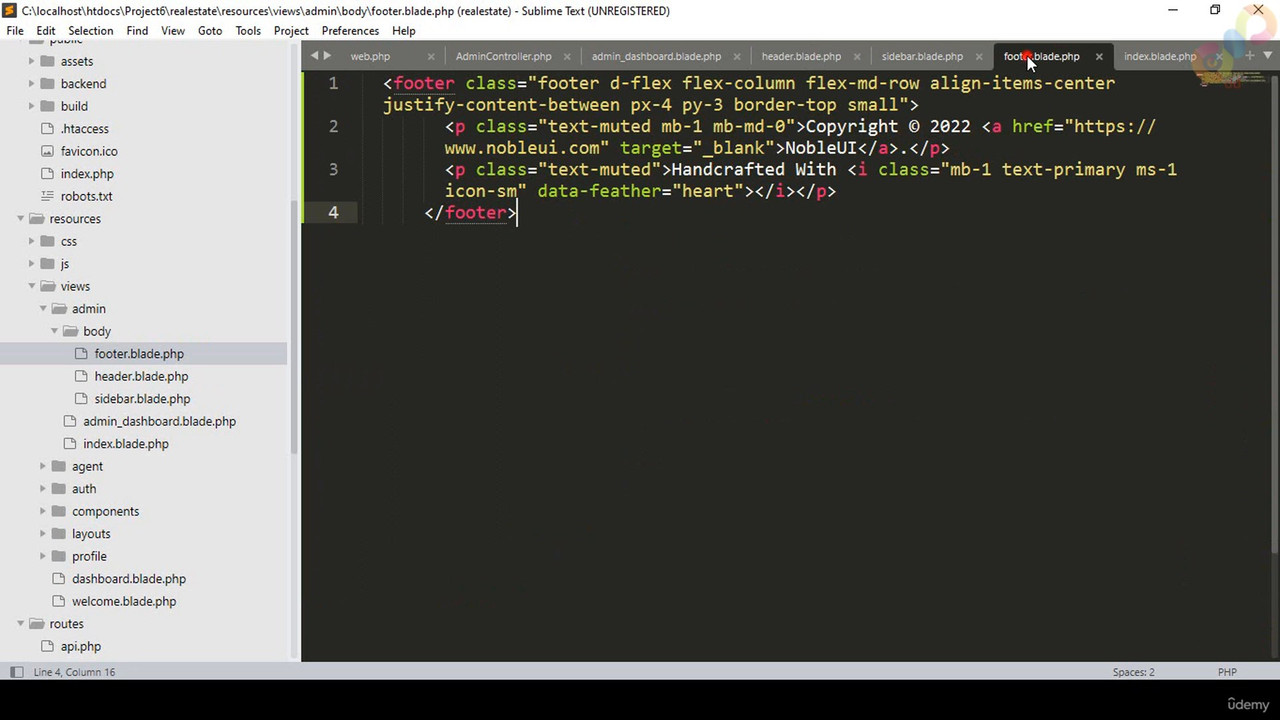1280x720 pixels.
Task: Open sidebar.blade.php in the sidebar tree
Action: click(x=142, y=399)
